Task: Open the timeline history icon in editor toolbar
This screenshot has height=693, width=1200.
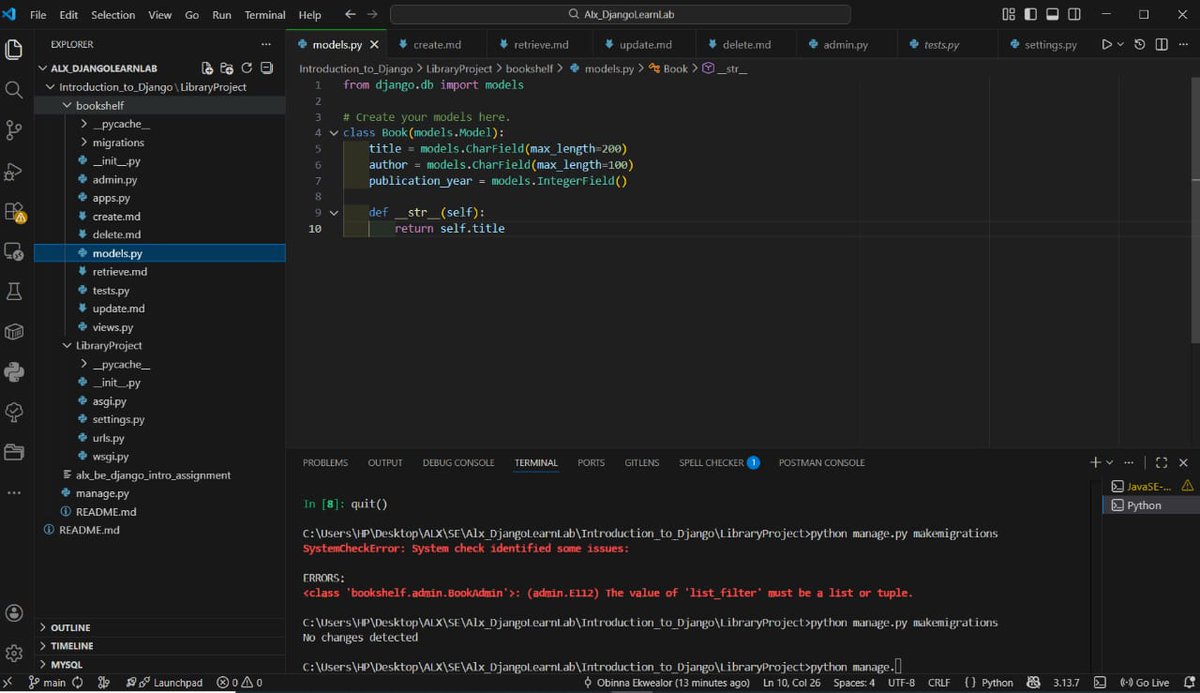Action: click(x=1140, y=45)
